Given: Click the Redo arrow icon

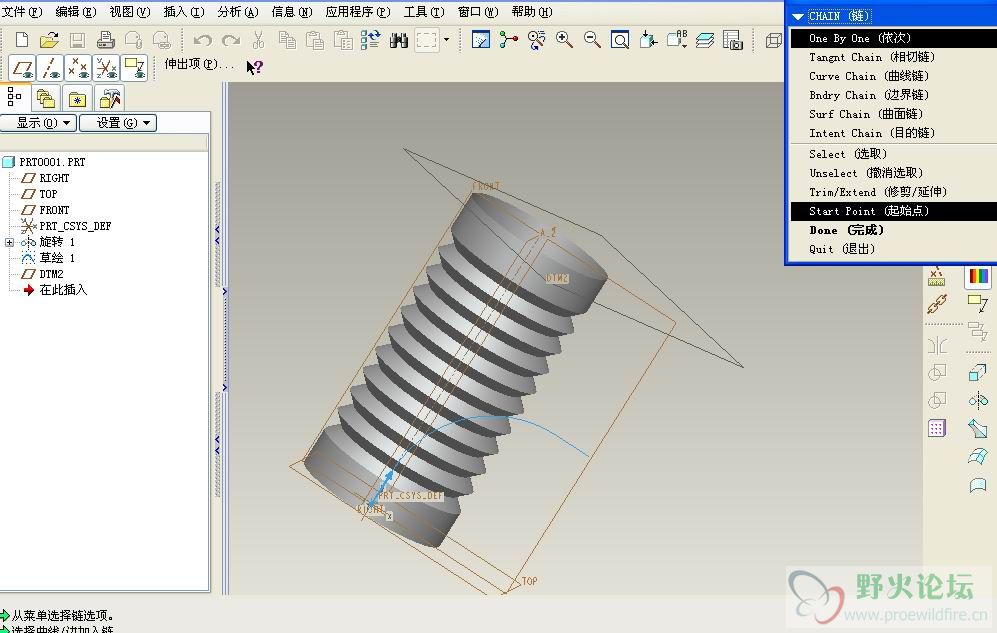Looking at the screenshot, I should tap(231, 40).
